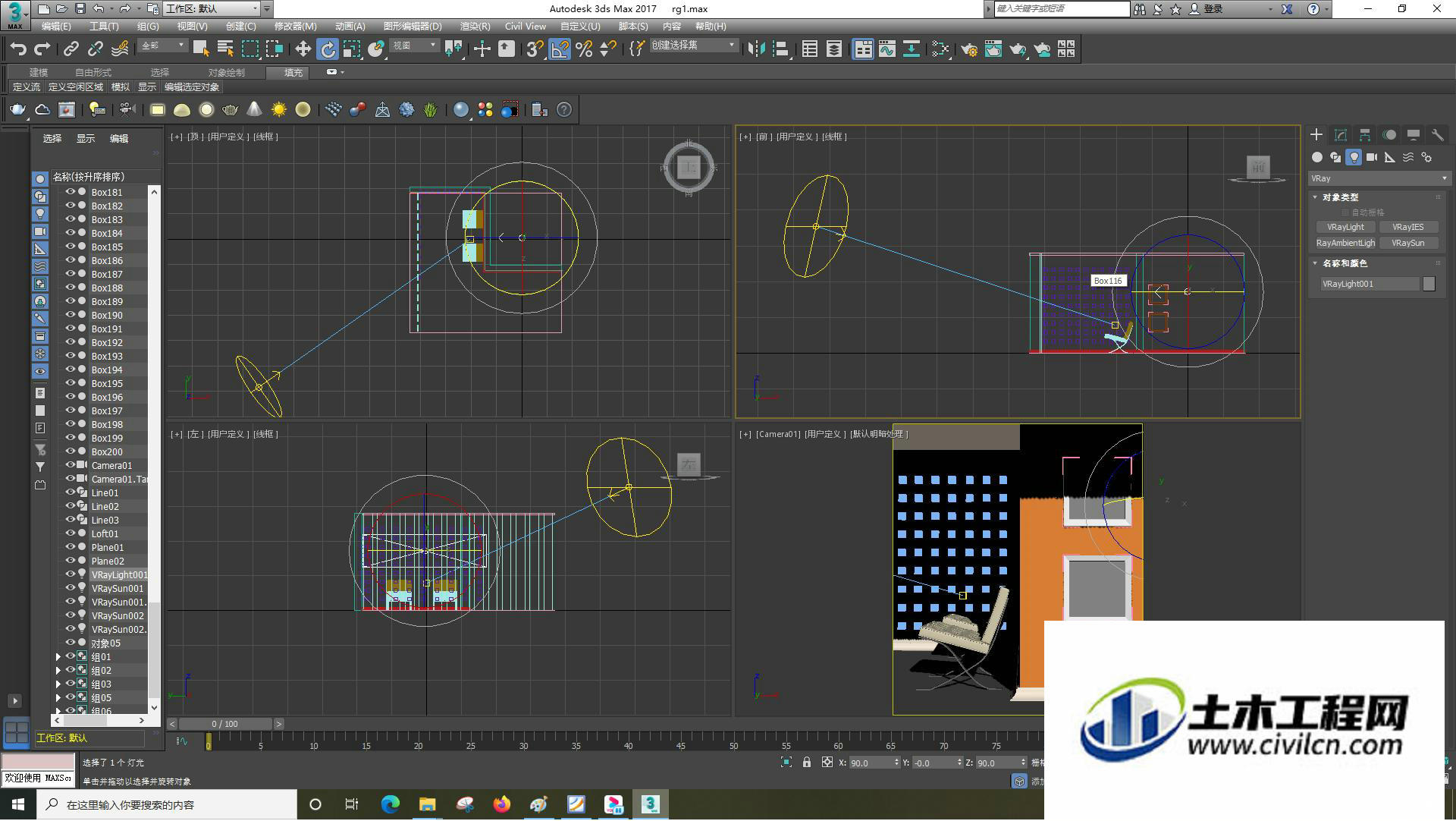Open the Rendered Frame Window
This screenshot has width=1456, height=821.
[x=993, y=49]
